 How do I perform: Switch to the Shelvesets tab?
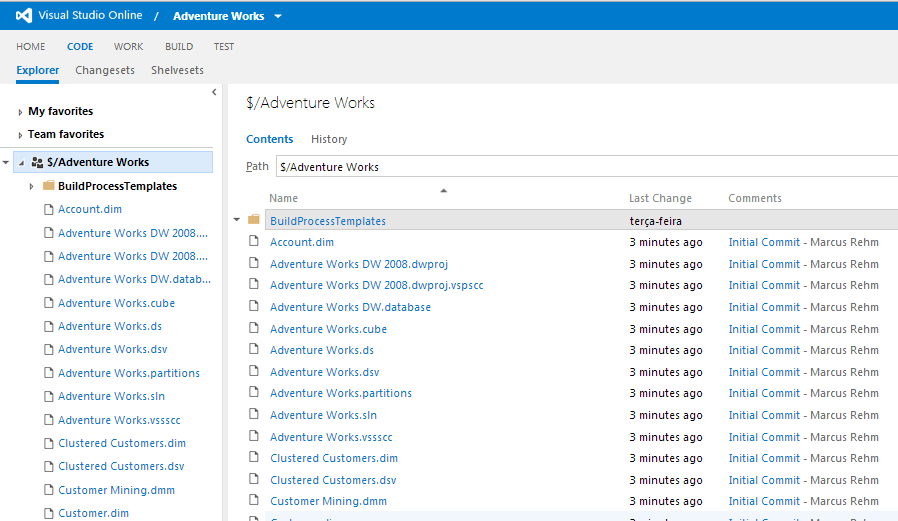pyautogui.click(x=177, y=70)
